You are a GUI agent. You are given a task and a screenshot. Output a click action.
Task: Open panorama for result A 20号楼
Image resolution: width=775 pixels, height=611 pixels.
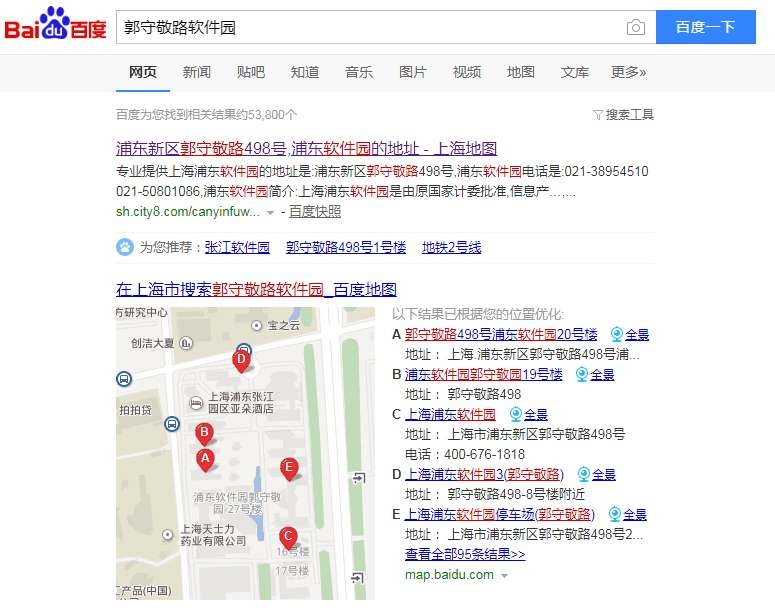coord(630,335)
